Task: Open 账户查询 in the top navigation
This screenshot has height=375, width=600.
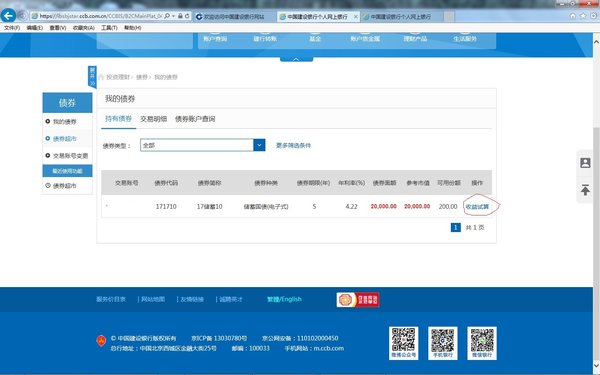Action: pos(215,39)
